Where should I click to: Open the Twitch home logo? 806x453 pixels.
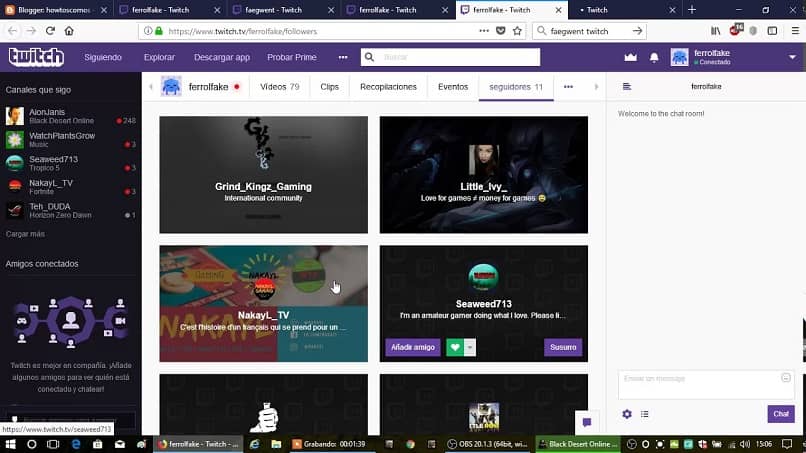point(36,57)
